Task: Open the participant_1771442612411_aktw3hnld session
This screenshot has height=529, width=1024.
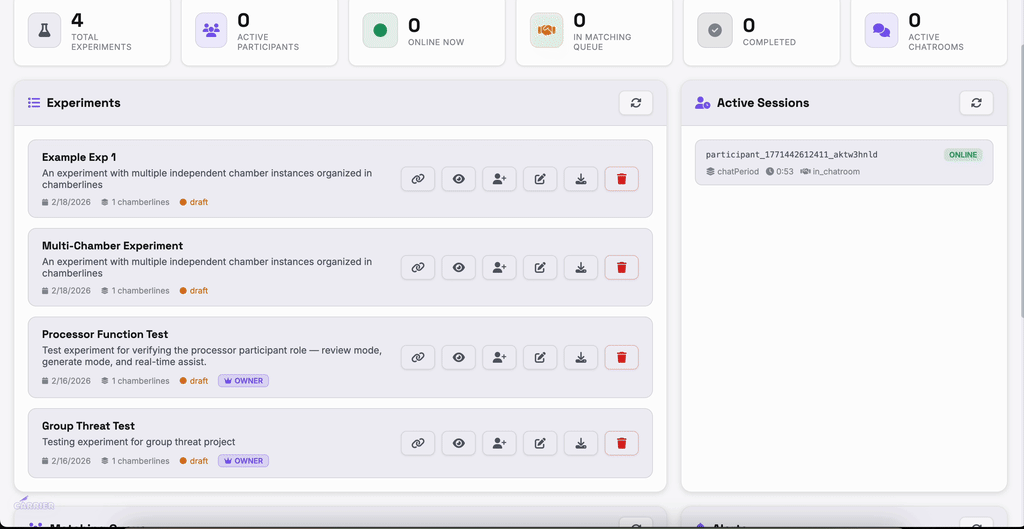Action: [x=844, y=162]
